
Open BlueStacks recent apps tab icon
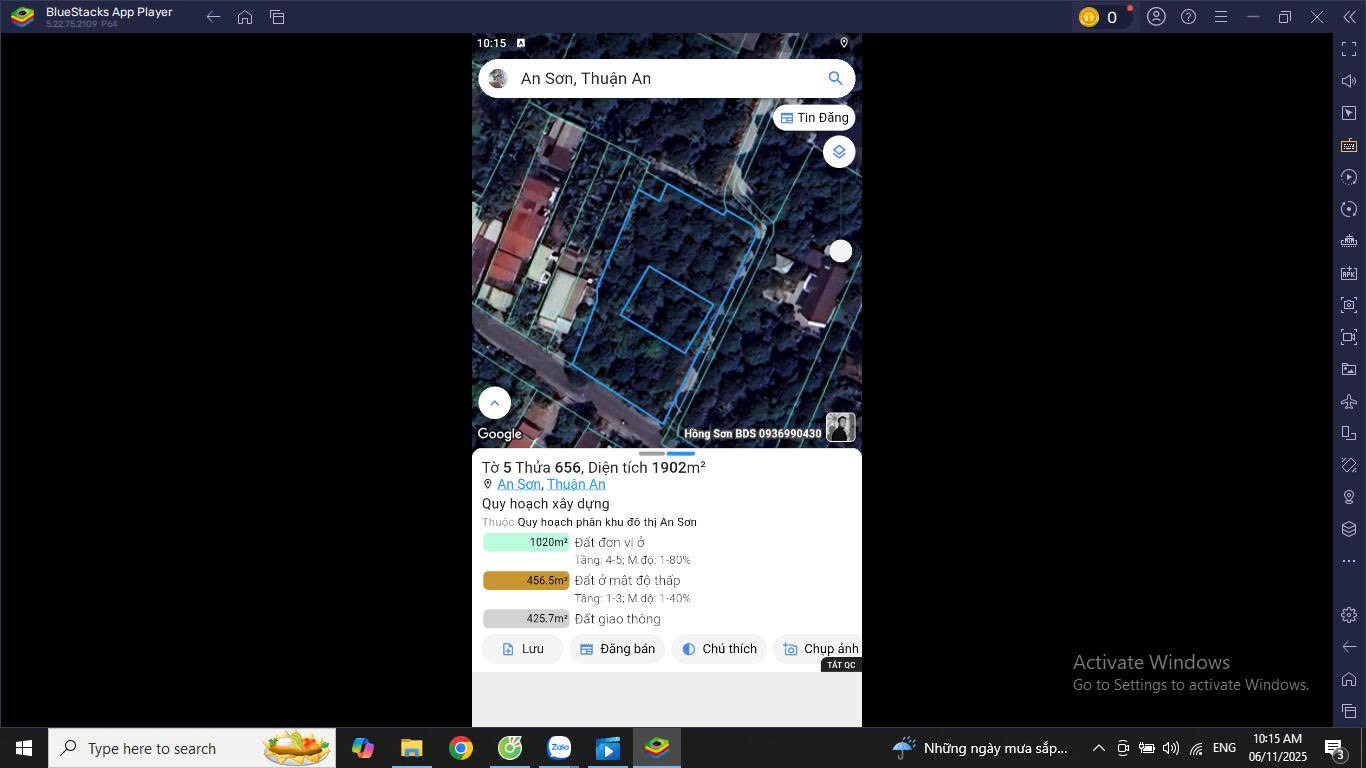[277, 17]
